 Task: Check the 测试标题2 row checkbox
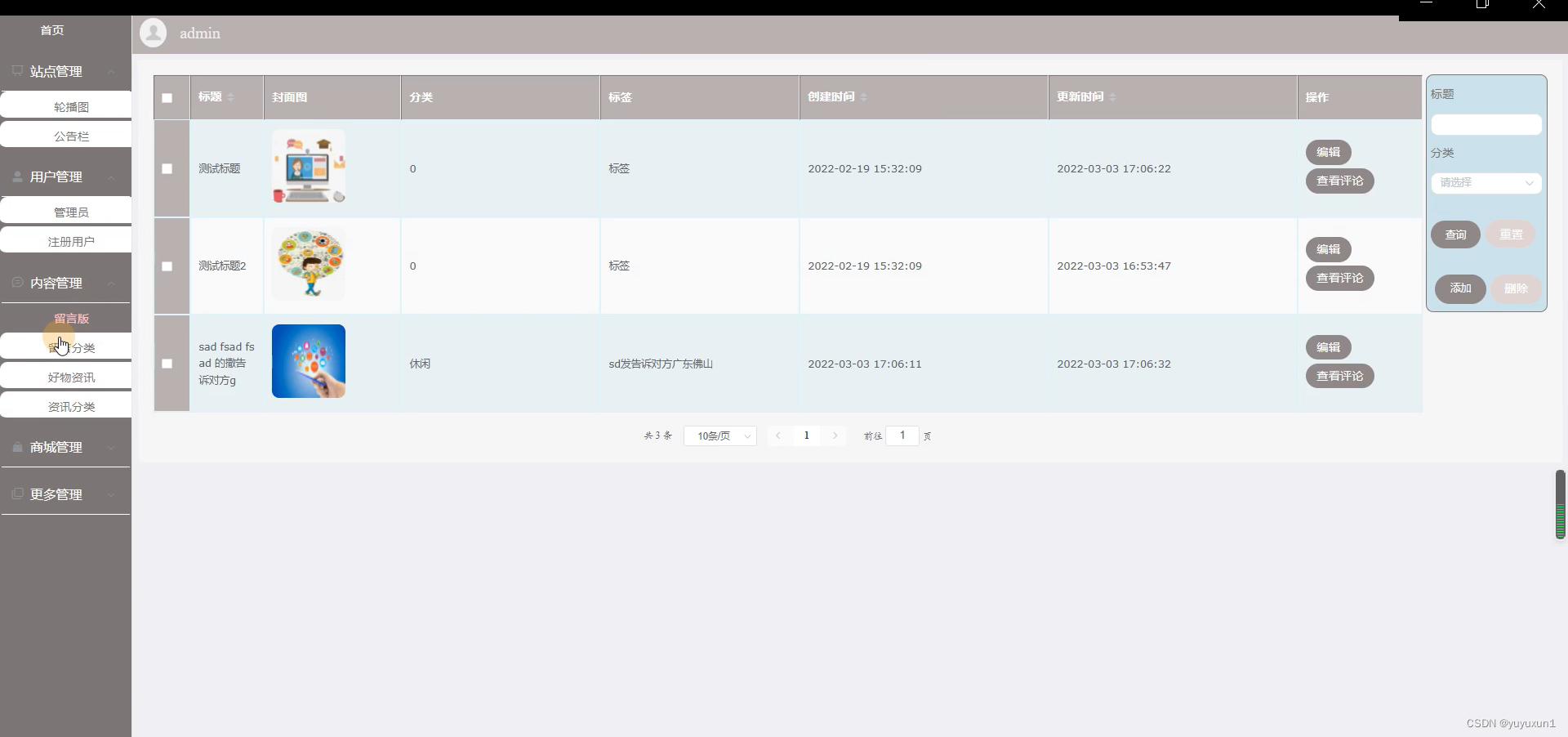[x=167, y=266]
